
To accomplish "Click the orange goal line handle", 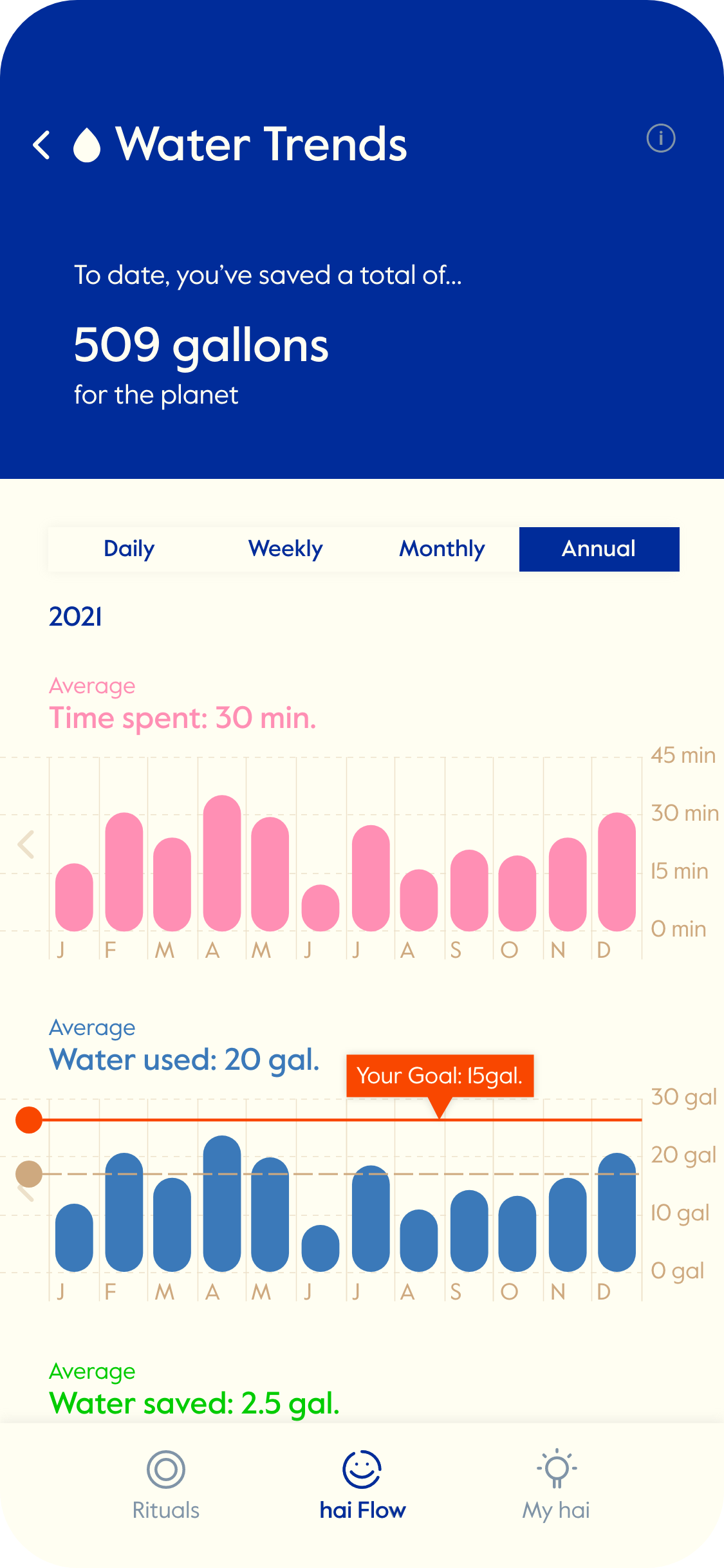I will (x=29, y=1120).
